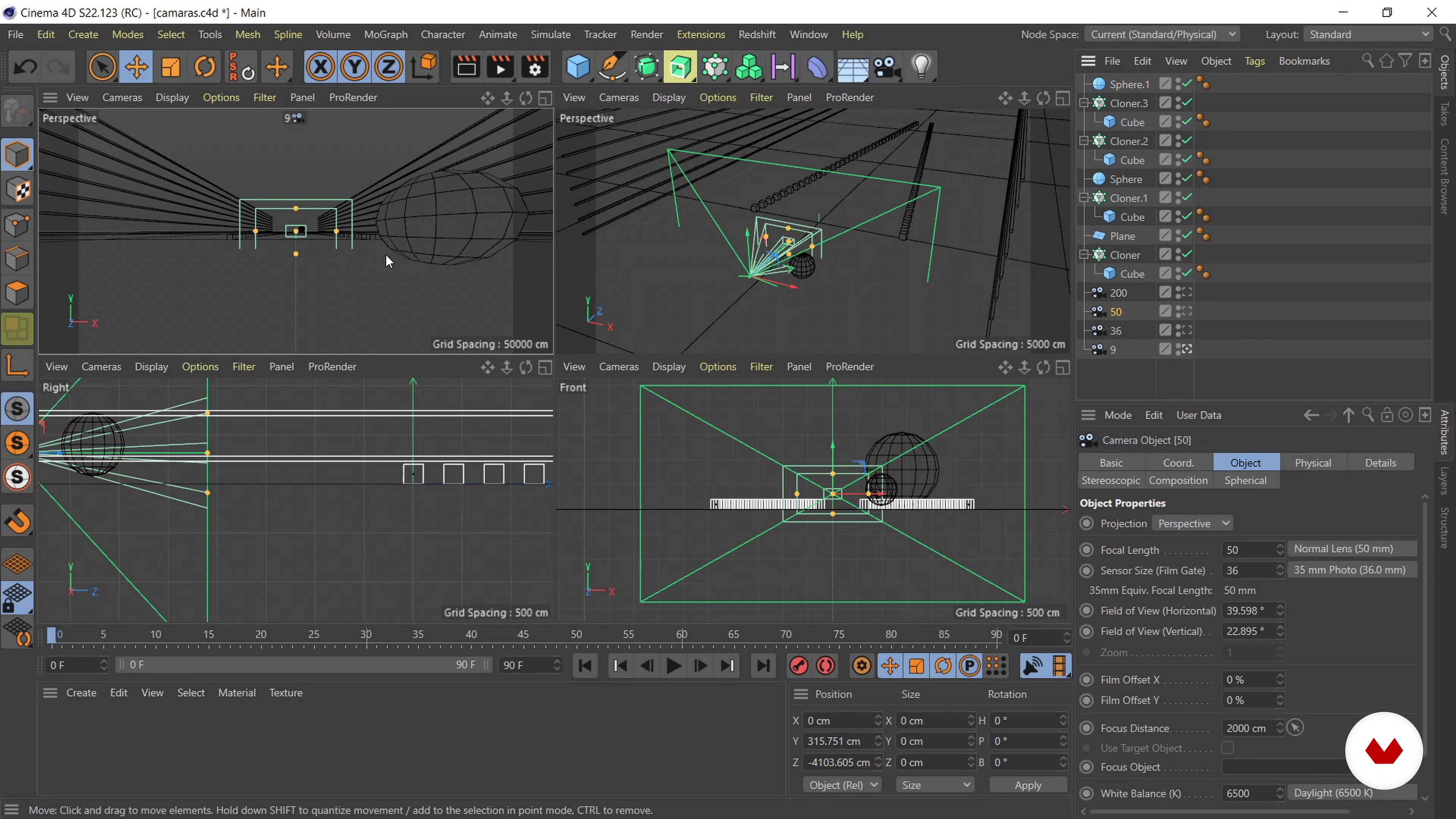Toggle the Z axis lock

pos(388,67)
